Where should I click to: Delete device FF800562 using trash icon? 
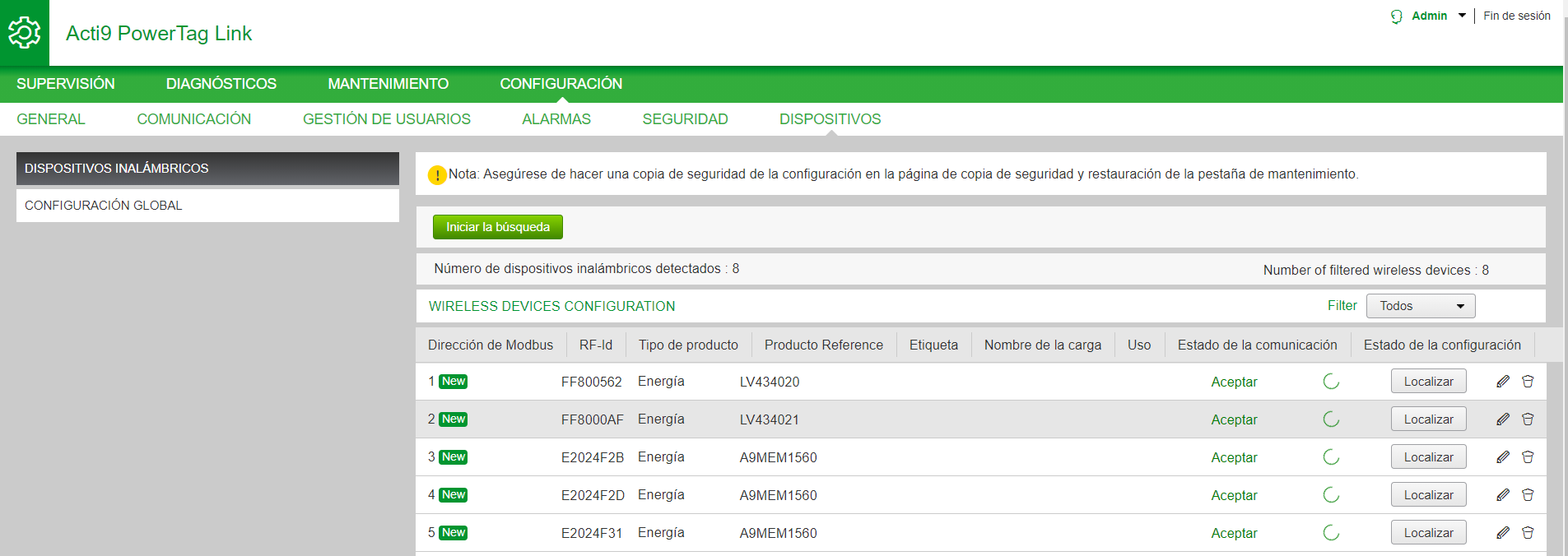pos(1528,382)
